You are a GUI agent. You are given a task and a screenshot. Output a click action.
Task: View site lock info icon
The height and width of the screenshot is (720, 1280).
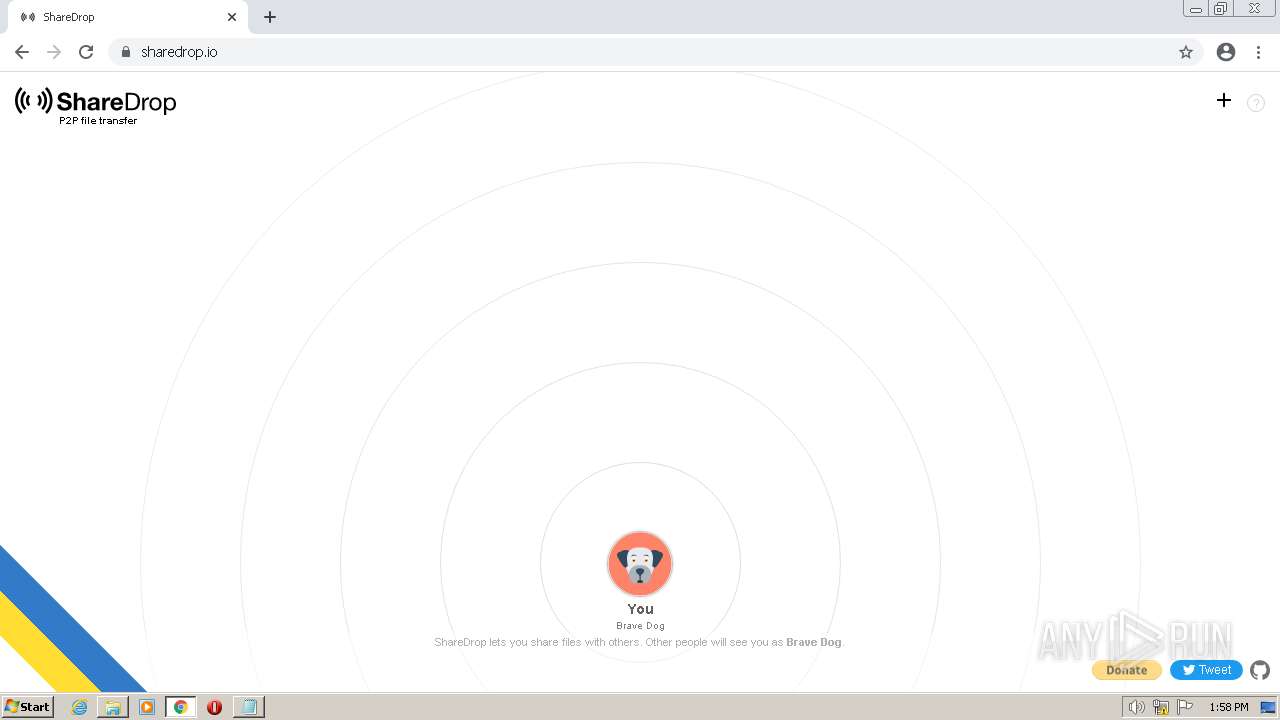126,52
